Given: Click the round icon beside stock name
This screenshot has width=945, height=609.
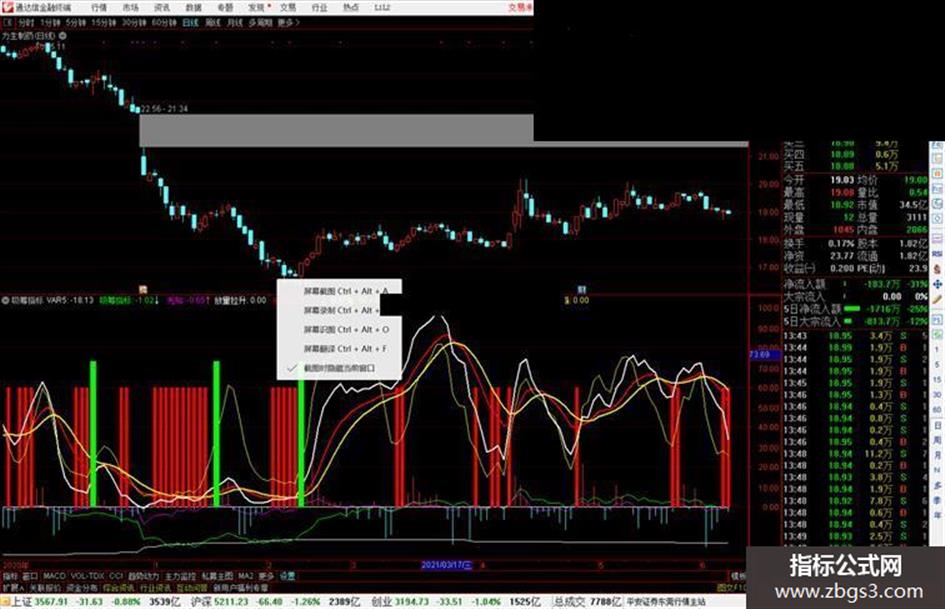Looking at the screenshot, I should click(62, 36).
